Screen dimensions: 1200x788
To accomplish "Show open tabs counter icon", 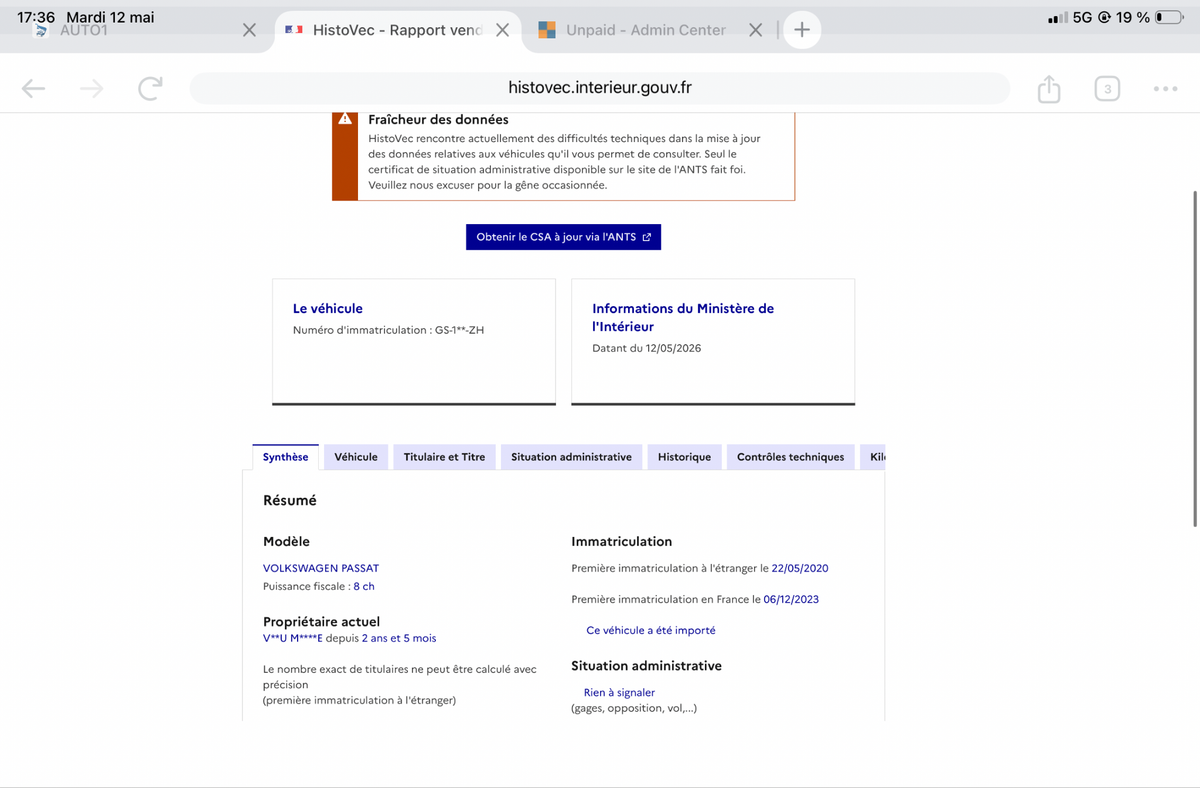I will (x=1106, y=89).
